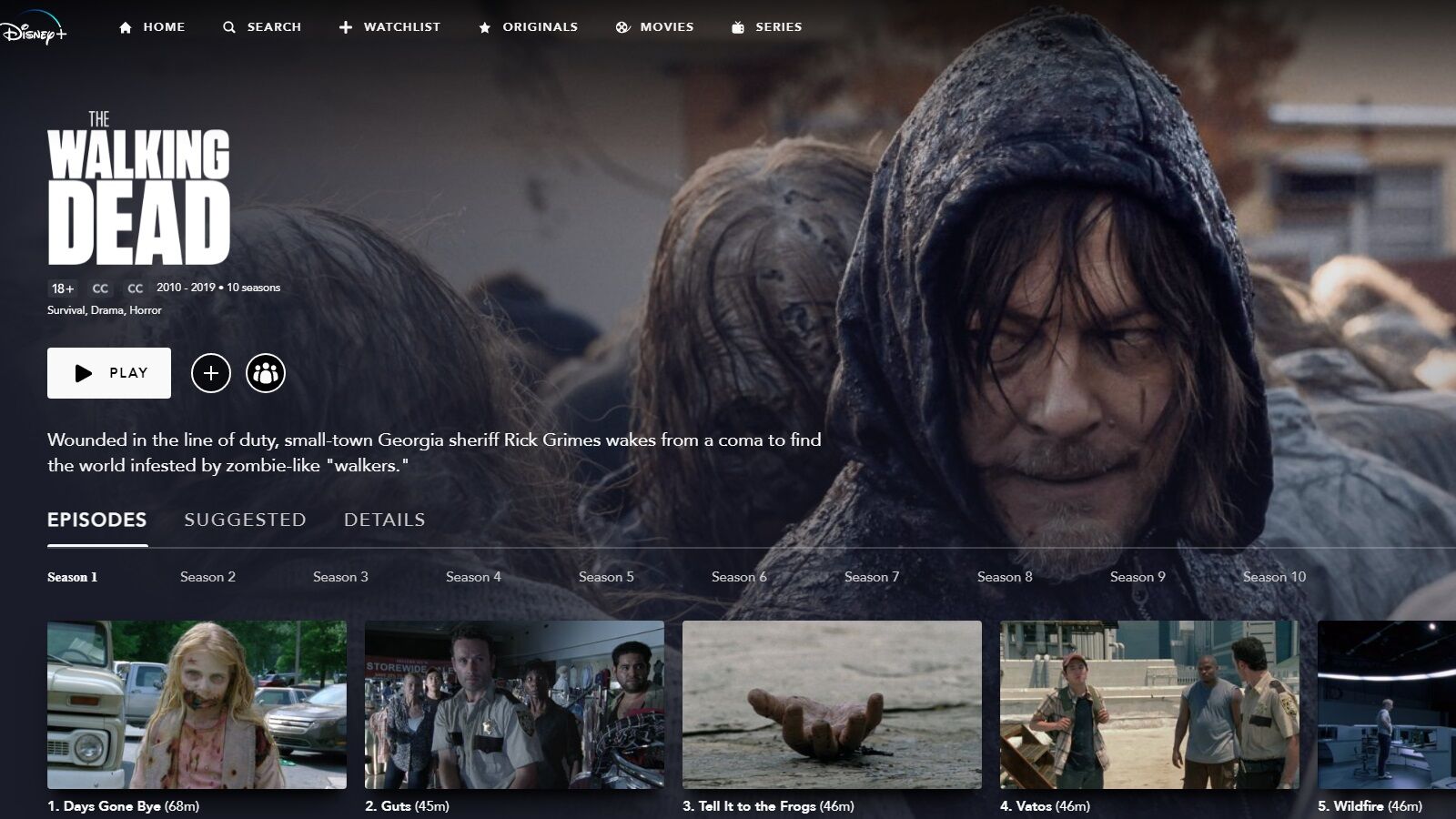
Task: Start a GroupWatch session
Action: (x=266, y=373)
